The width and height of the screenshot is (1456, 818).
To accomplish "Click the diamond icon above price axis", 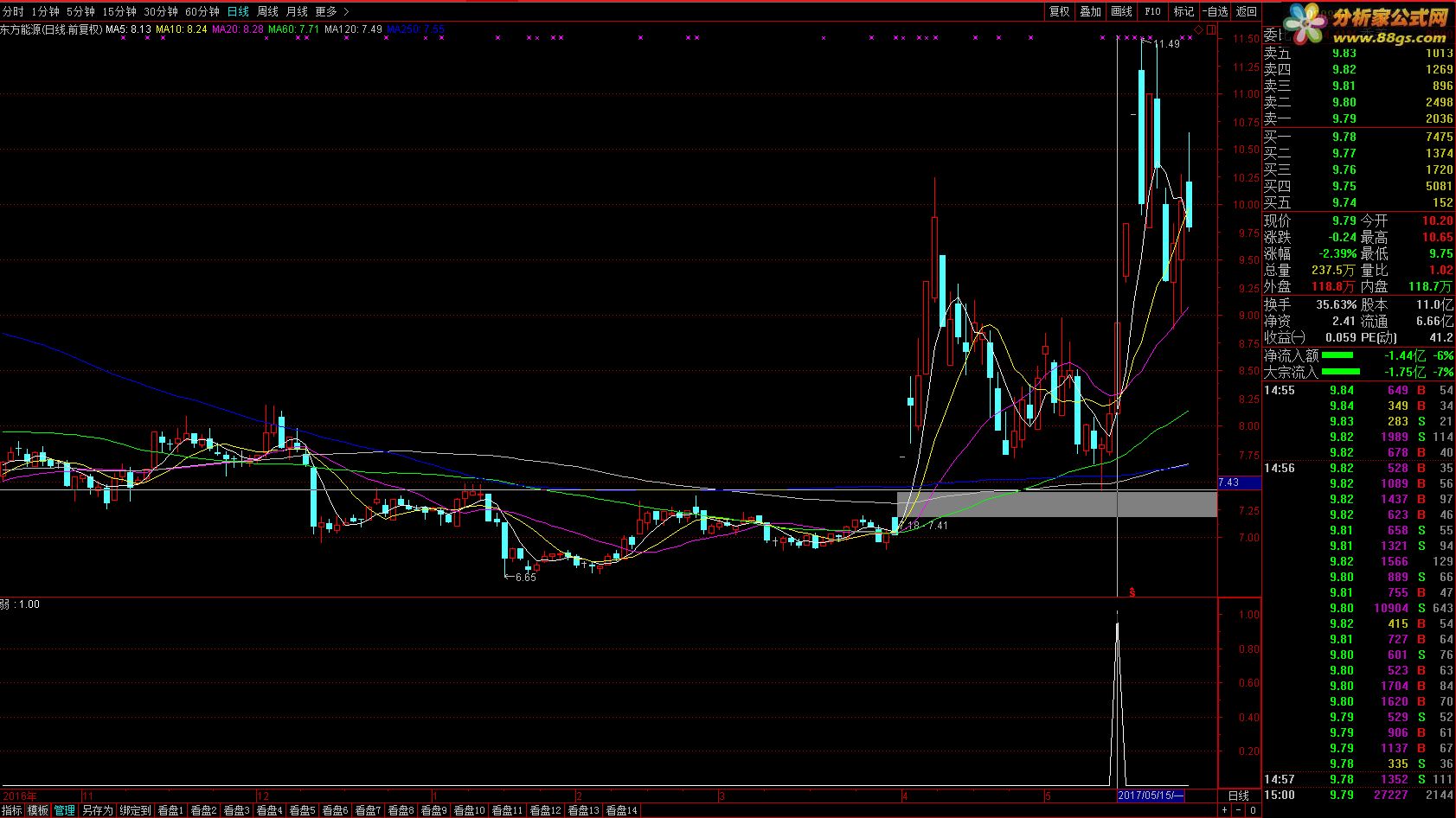I will point(1198,30).
